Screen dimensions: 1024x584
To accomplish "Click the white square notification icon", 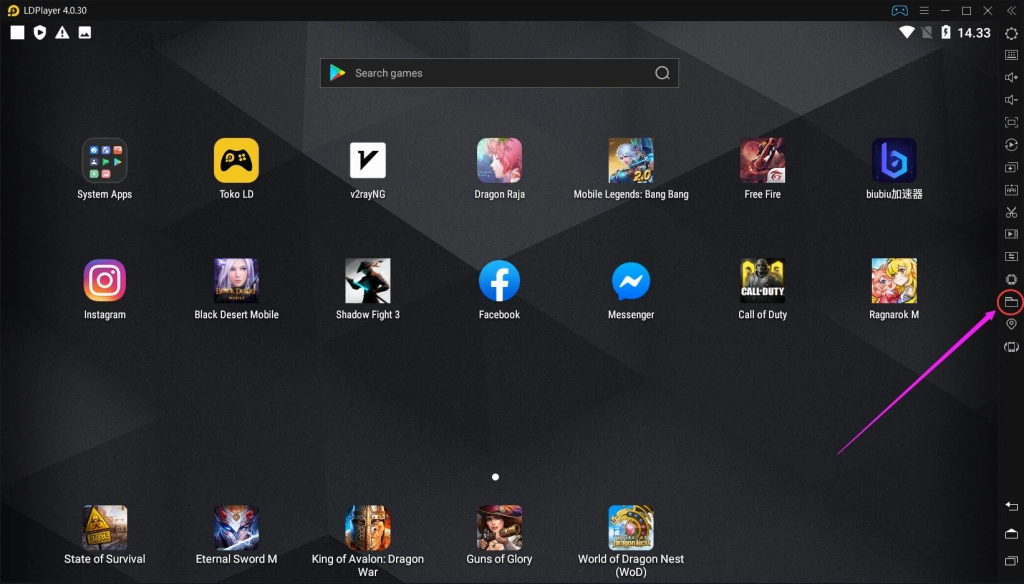I will (x=18, y=33).
